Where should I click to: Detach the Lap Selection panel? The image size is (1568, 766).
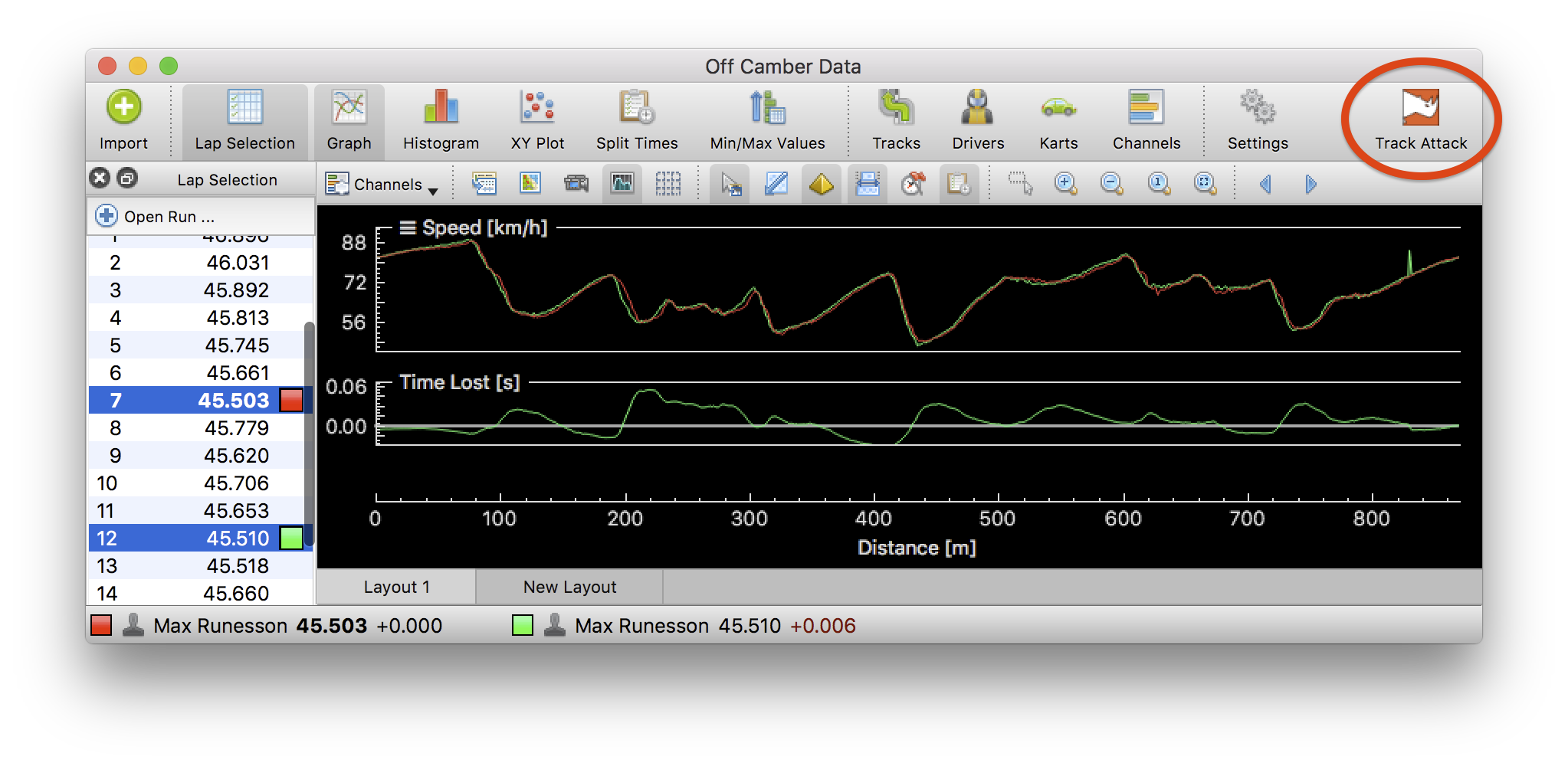127,178
